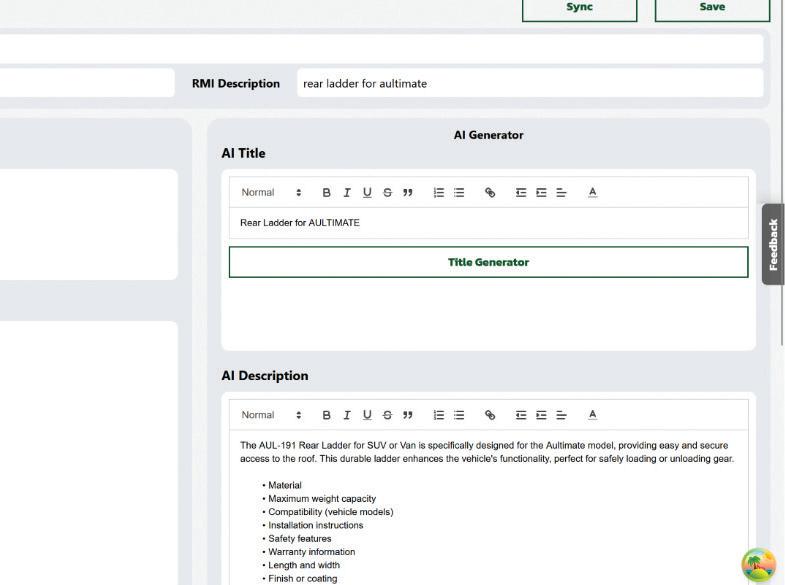Click Bold in AI Title toolbar
This screenshot has height=585, width=785.
tap(326, 193)
